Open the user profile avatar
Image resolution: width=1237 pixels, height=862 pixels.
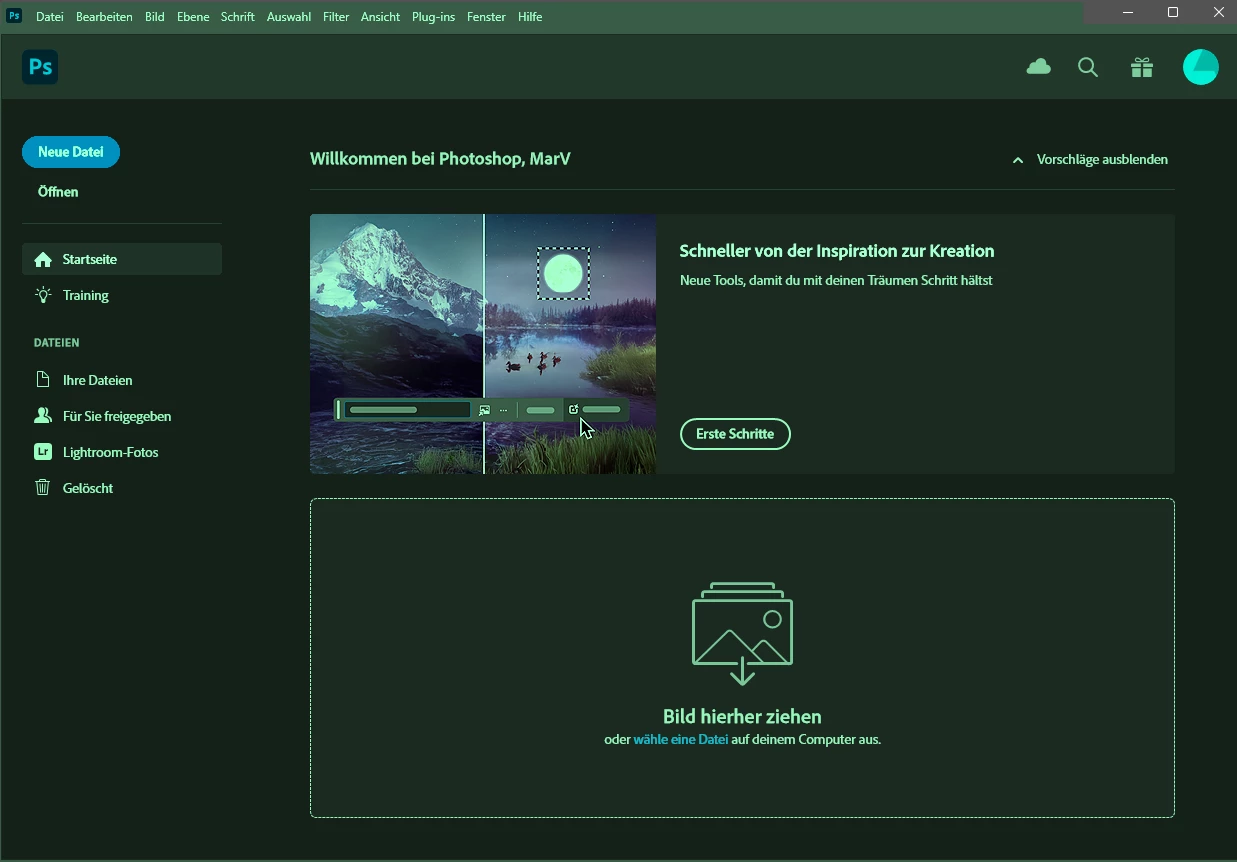pos(1200,67)
